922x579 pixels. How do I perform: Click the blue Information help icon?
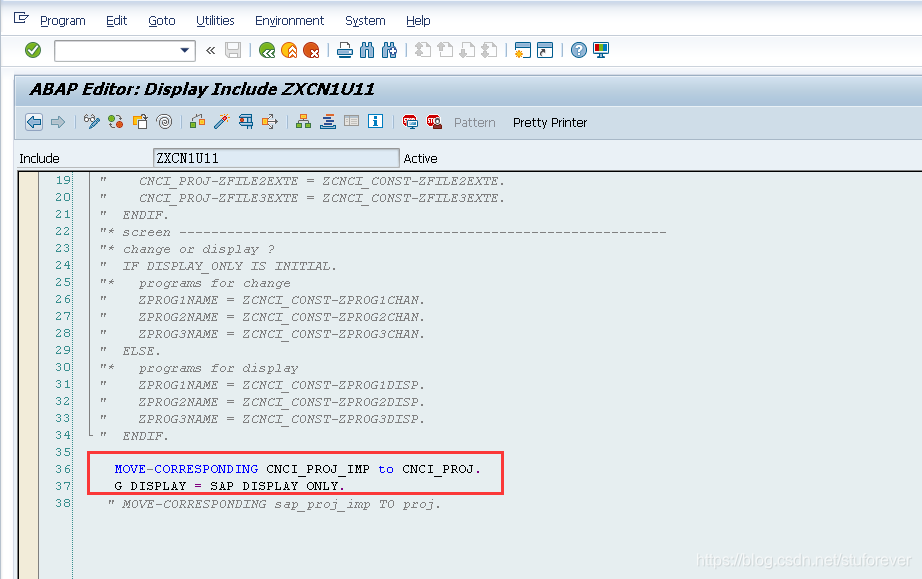[x=376, y=121]
